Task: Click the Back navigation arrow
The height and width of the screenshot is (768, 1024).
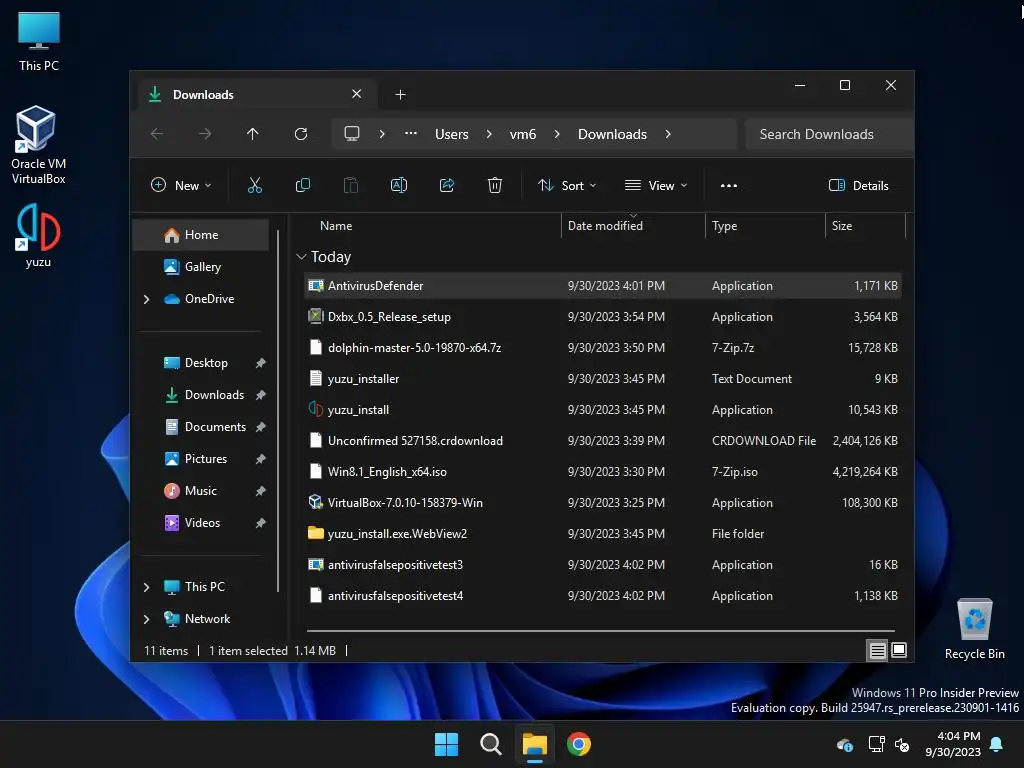Action: click(x=157, y=134)
